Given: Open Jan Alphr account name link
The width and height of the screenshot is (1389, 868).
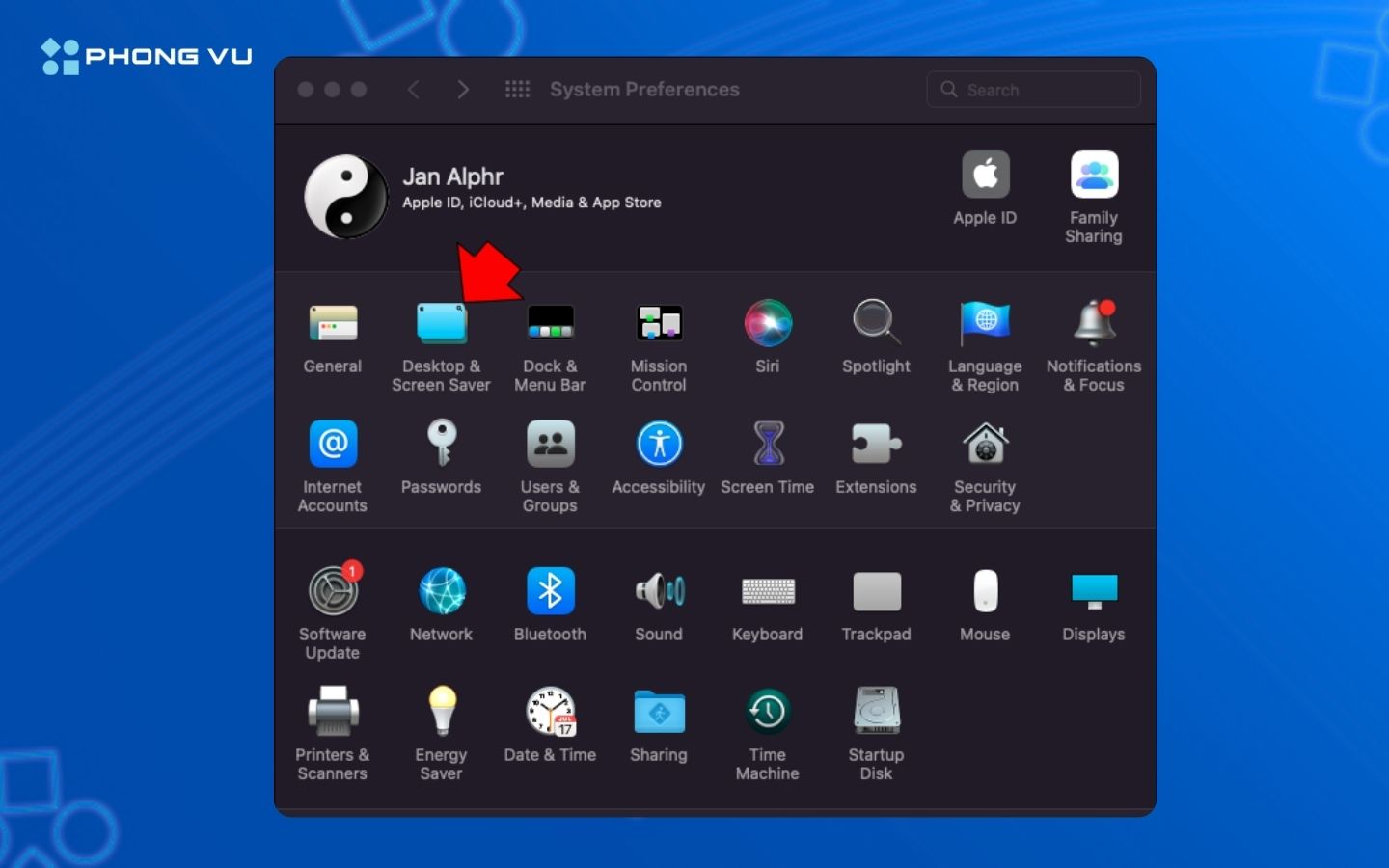Looking at the screenshot, I should click(x=452, y=176).
